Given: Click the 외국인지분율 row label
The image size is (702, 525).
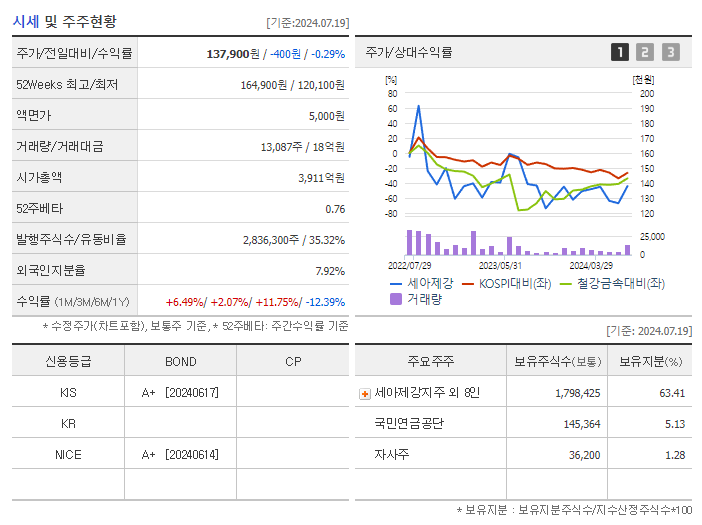Looking at the screenshot, I should [x=51, y=270].
